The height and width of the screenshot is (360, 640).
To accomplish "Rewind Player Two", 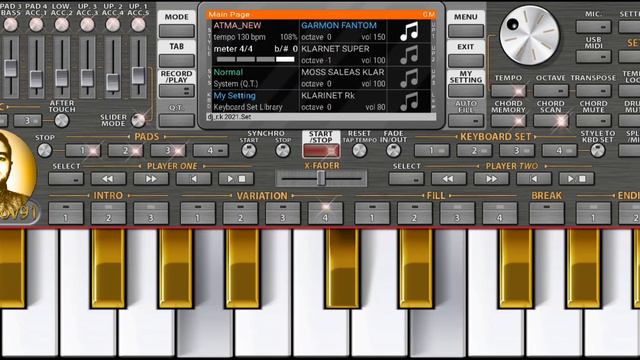I will [x=449, y=179].
